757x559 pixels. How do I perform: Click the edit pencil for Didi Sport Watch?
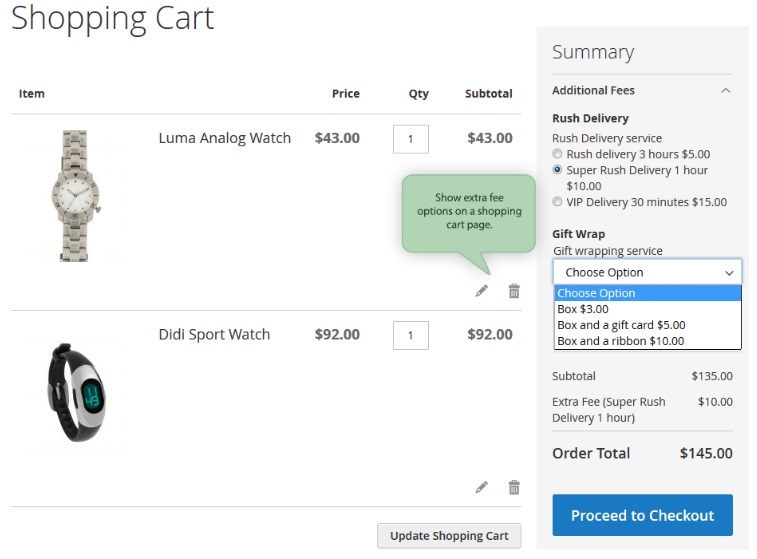click(x=482, y=487)
